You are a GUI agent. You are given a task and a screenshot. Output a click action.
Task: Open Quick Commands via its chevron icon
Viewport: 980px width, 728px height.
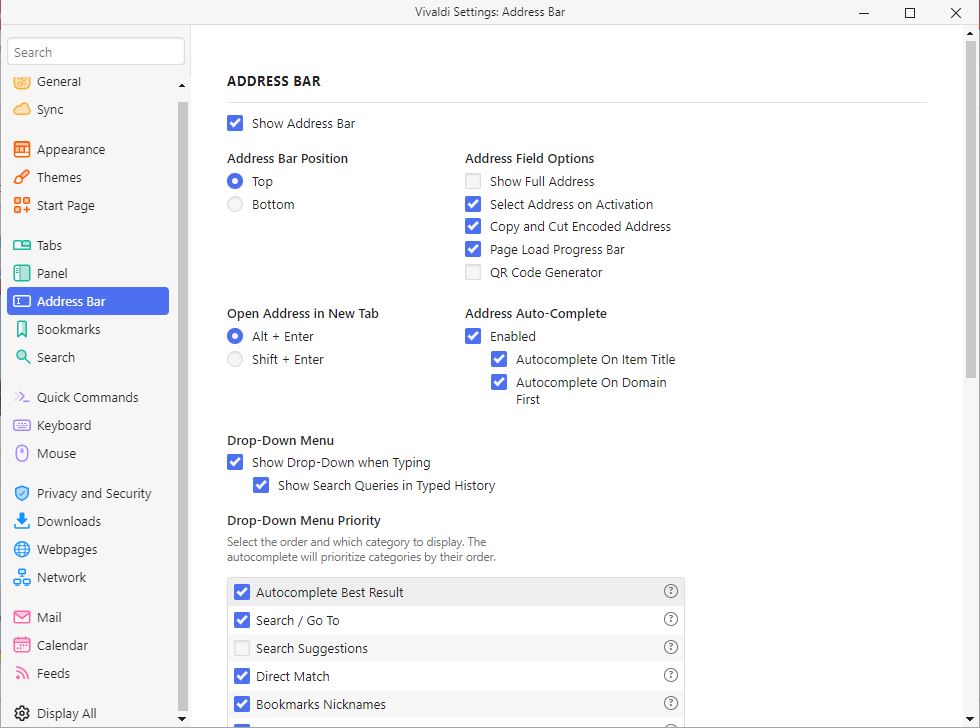coord(22,397)
